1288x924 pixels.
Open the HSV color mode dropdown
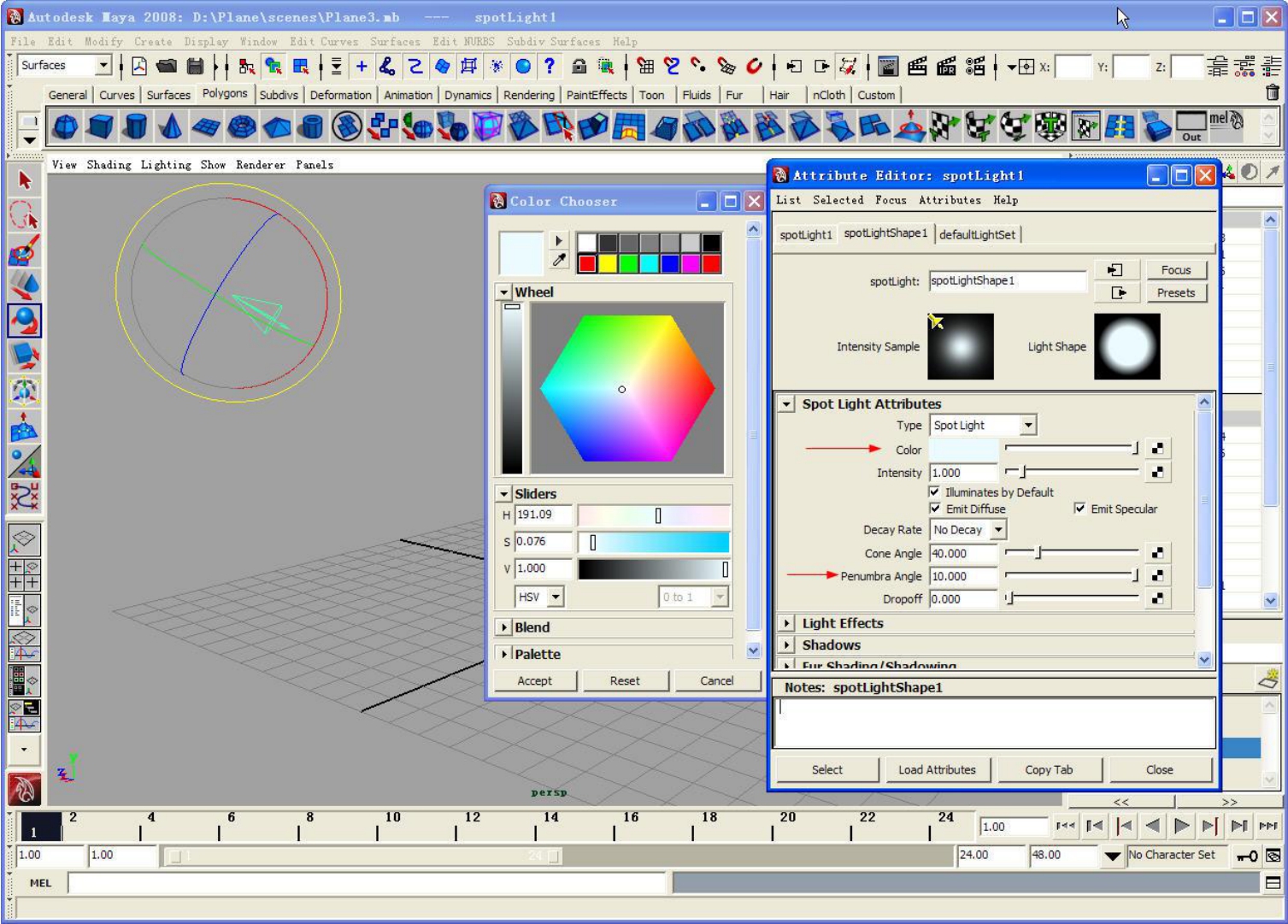pos(539,597)
